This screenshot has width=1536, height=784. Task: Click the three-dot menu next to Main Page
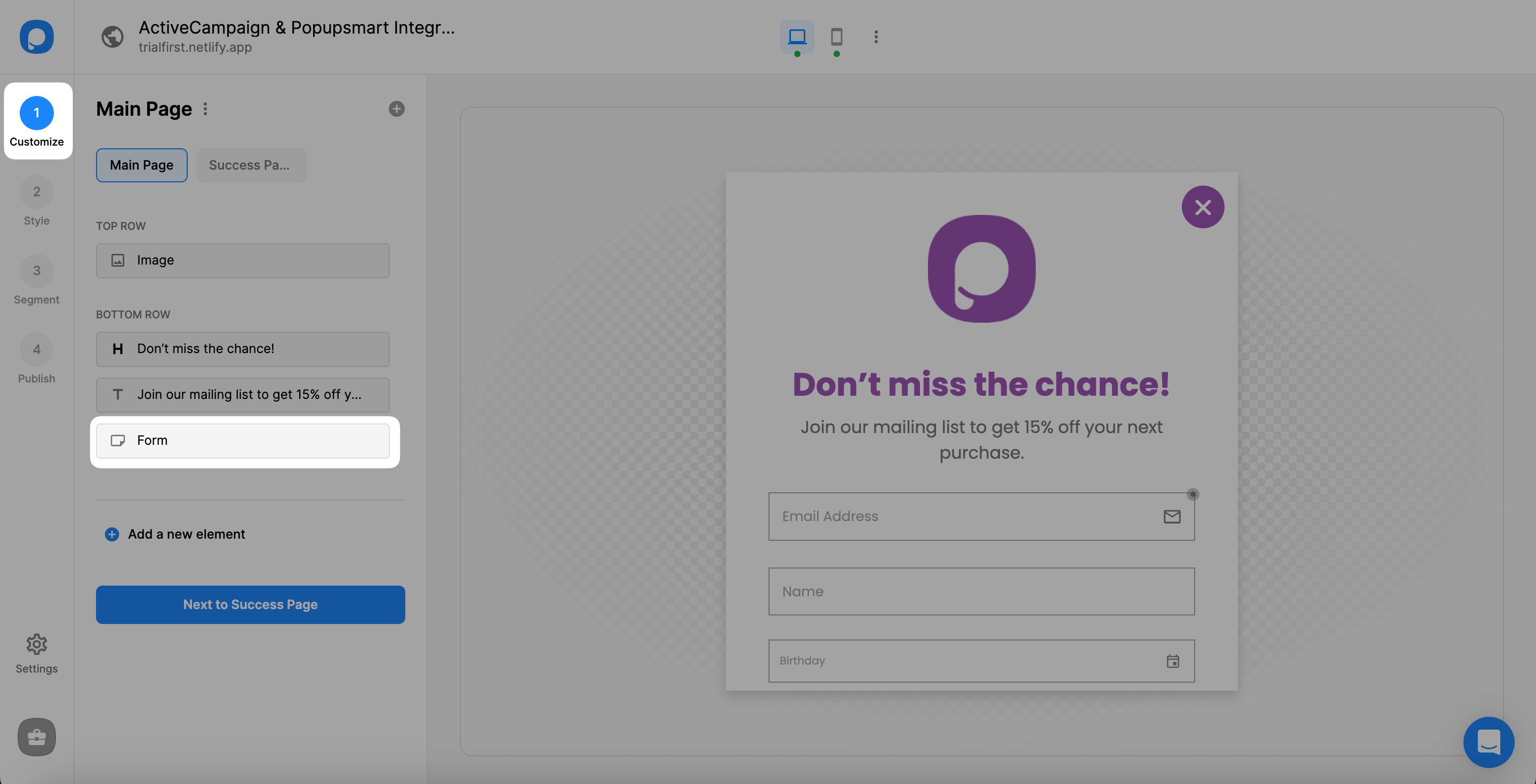[x=206, y=108]
